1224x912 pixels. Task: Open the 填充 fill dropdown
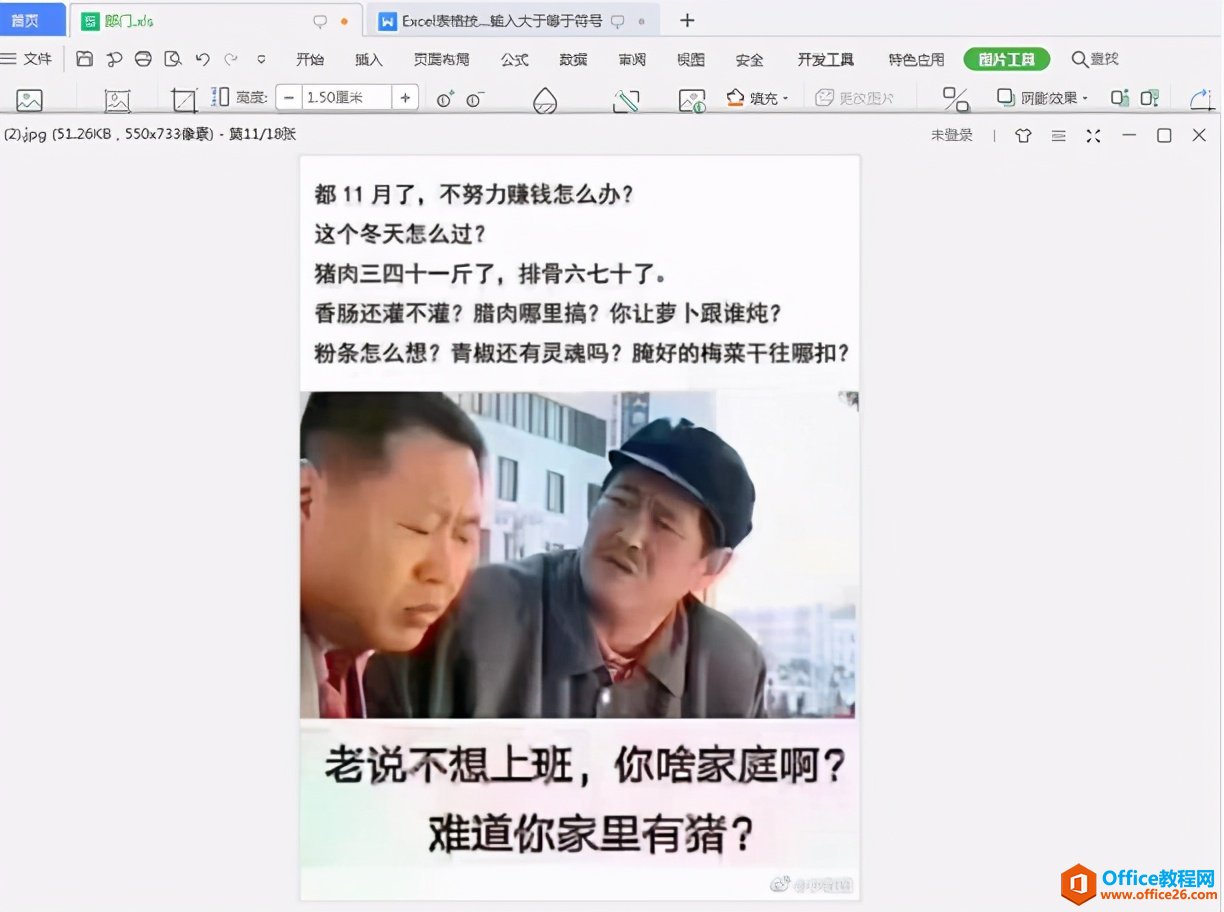[x=758, y=98]
